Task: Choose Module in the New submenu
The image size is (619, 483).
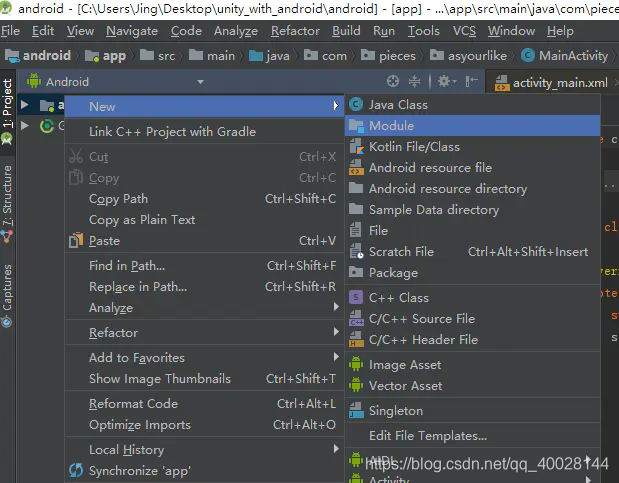Action: point(473,126)
